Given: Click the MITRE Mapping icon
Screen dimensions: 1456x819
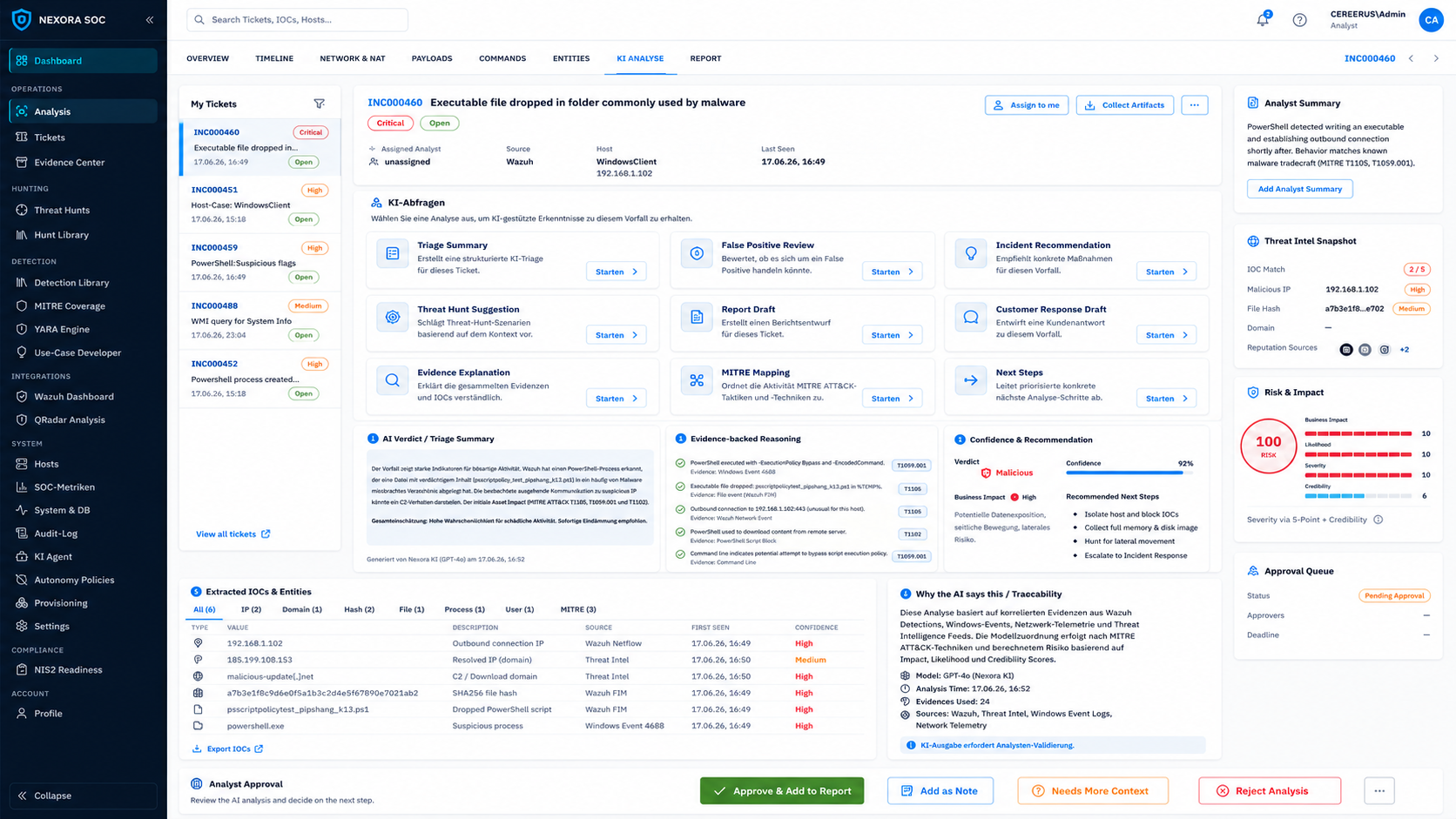Looking at the screenshot, I should pyautogui.click(x=697, y=380).
